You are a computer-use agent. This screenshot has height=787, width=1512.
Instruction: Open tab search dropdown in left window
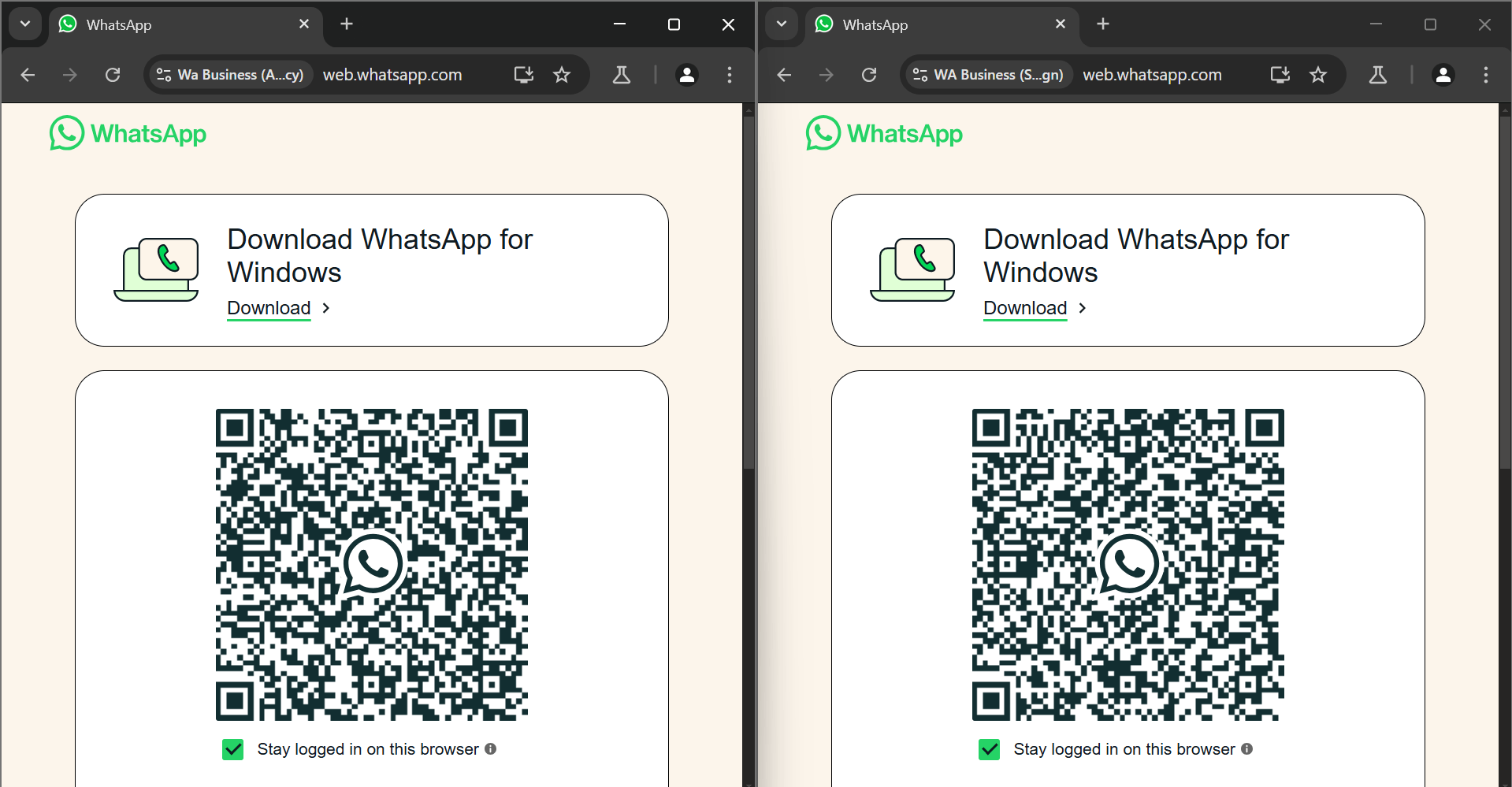[25, 24]
